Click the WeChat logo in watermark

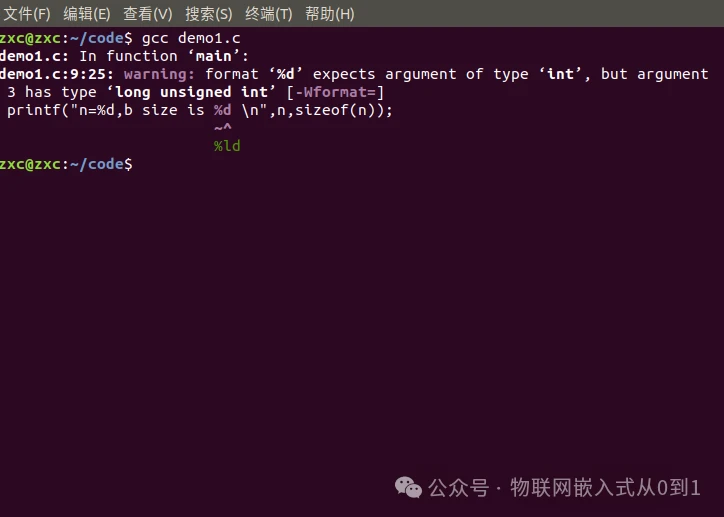(408, 487)
